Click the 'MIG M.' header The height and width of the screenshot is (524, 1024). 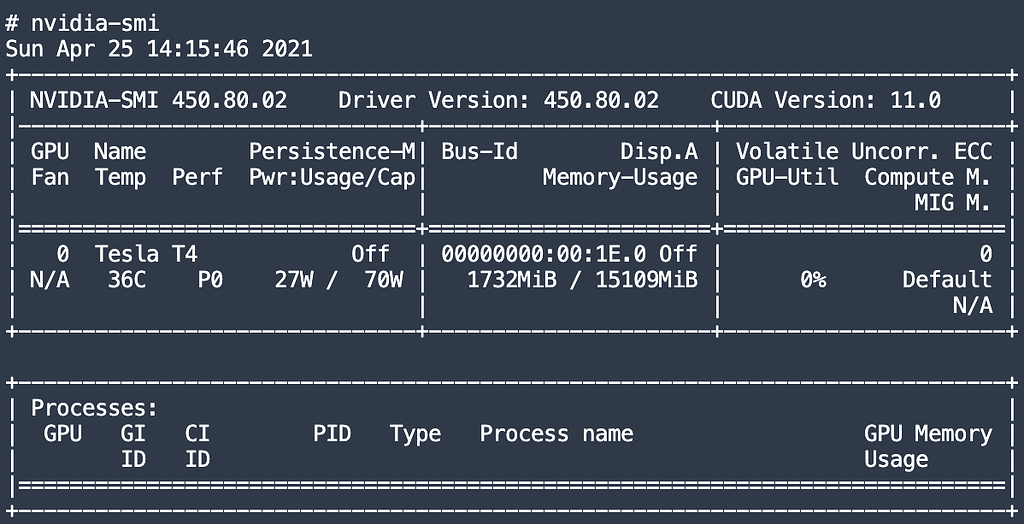pos(953,203)
